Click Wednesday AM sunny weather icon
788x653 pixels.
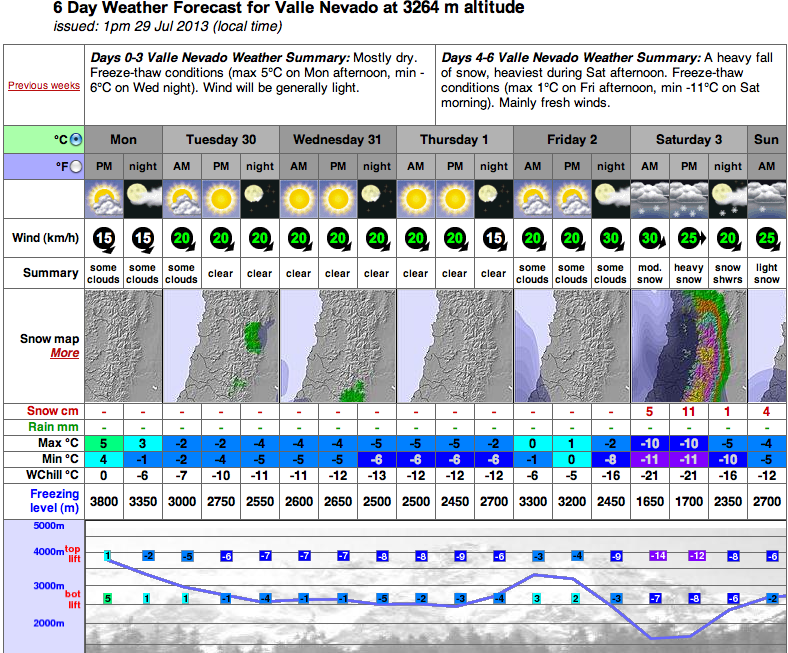click(299, 199)
